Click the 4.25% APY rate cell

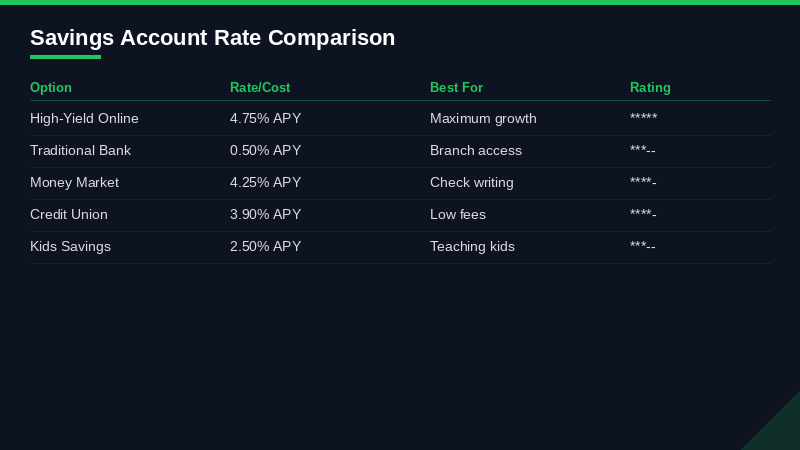coord(265,183)
